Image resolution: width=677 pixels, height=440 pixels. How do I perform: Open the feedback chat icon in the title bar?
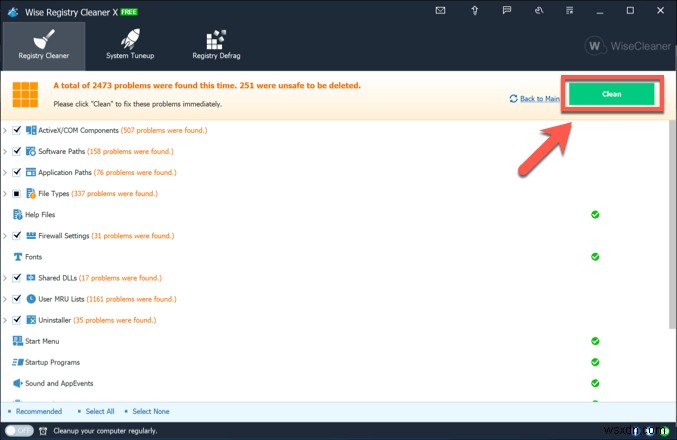click(x=507, y=10)
